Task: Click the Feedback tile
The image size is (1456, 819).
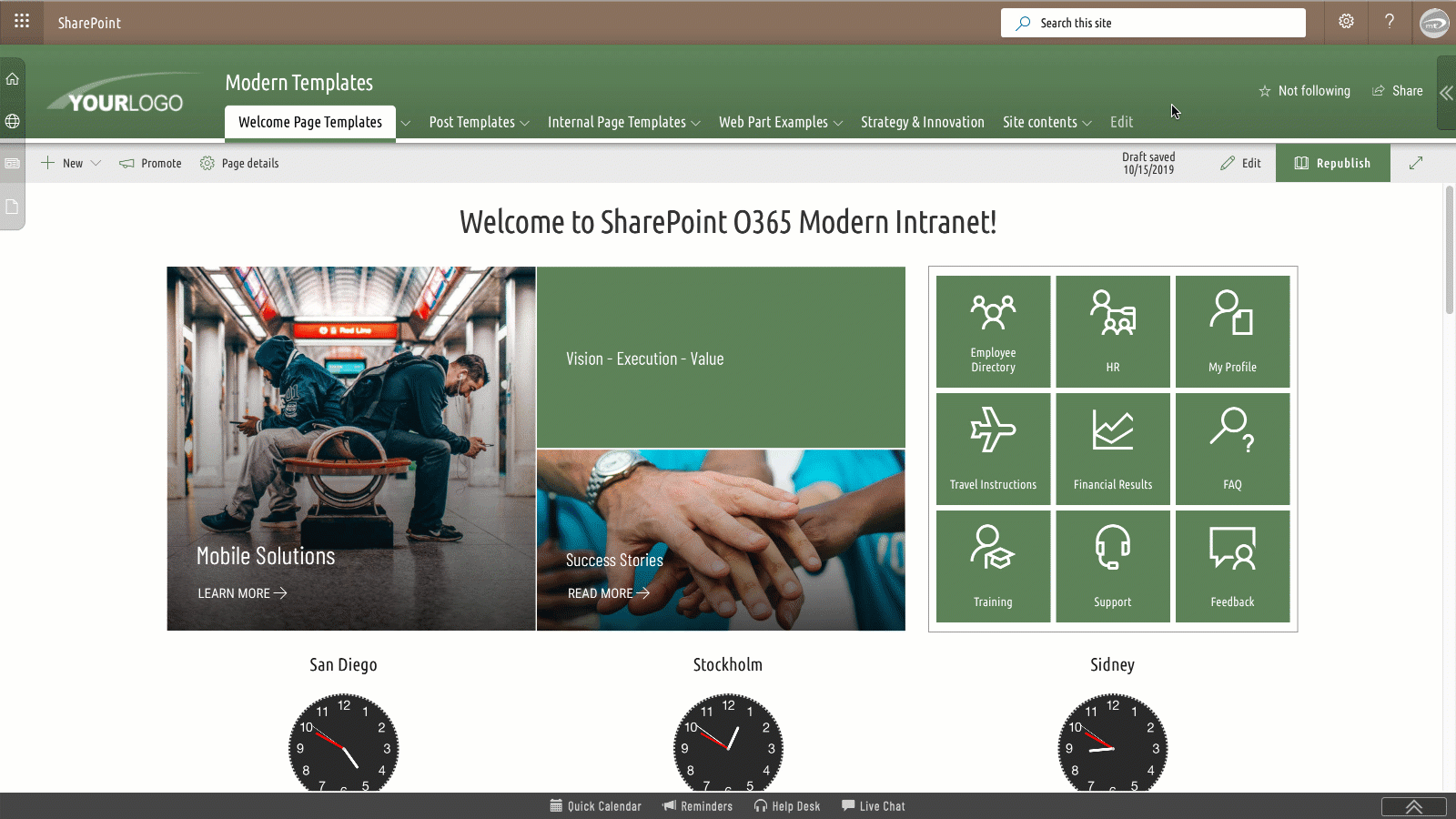Action: point(1232,565)
